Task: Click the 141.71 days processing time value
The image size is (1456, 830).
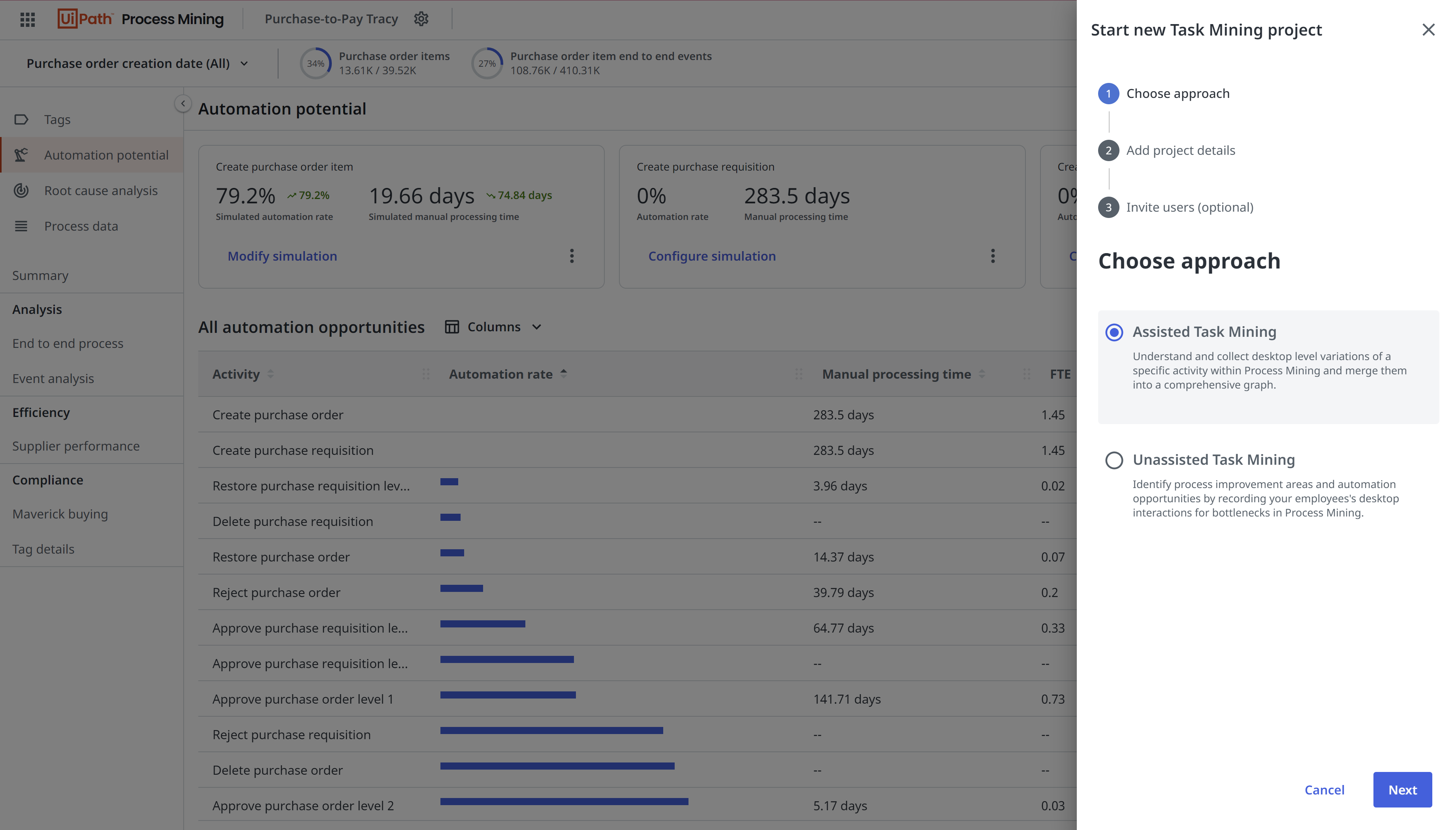Action: pos(847,699)
